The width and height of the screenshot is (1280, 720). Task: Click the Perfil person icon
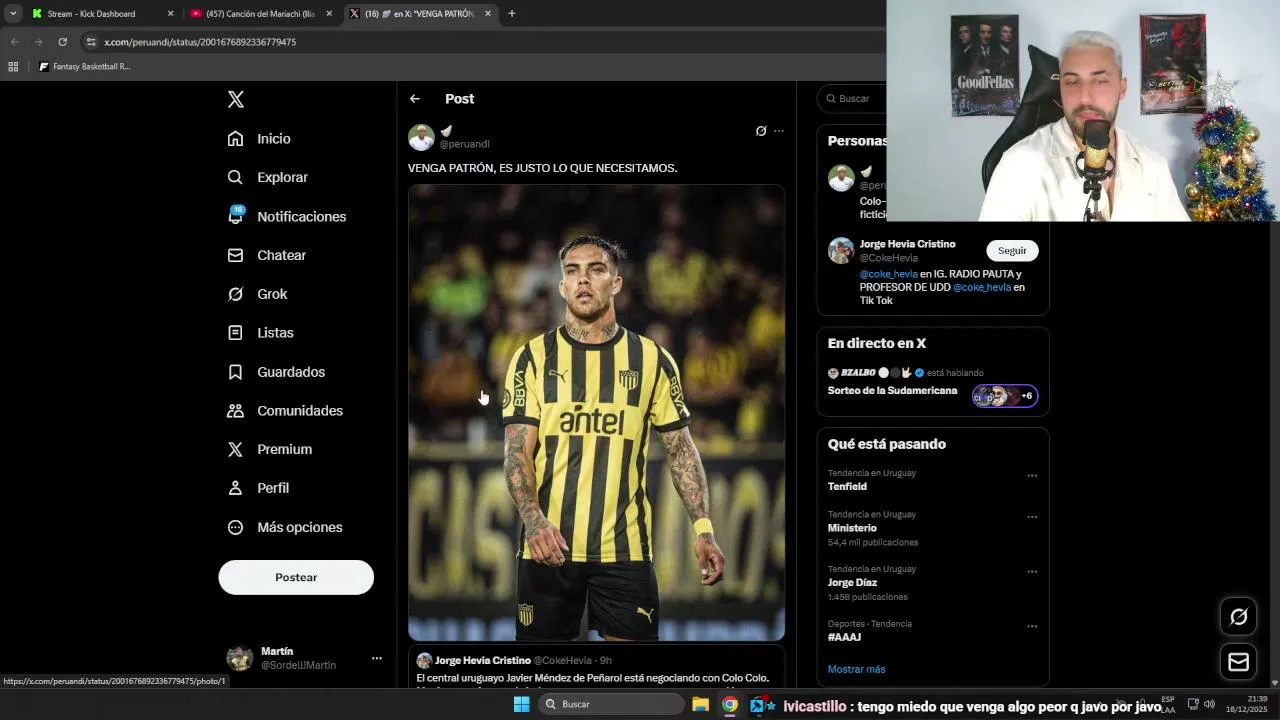point(235,488)
